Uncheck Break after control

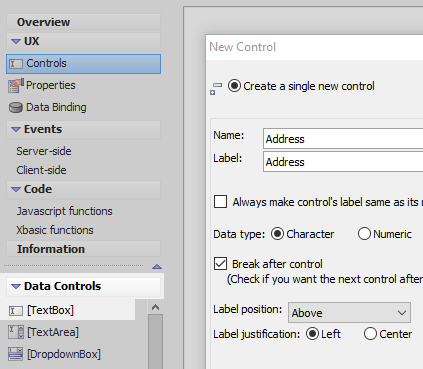(220, 264)
